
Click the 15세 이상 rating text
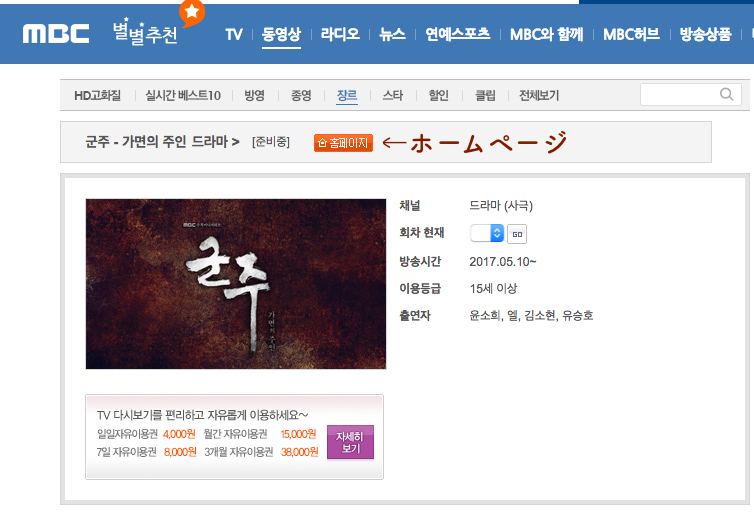click(x=493, y=289)
